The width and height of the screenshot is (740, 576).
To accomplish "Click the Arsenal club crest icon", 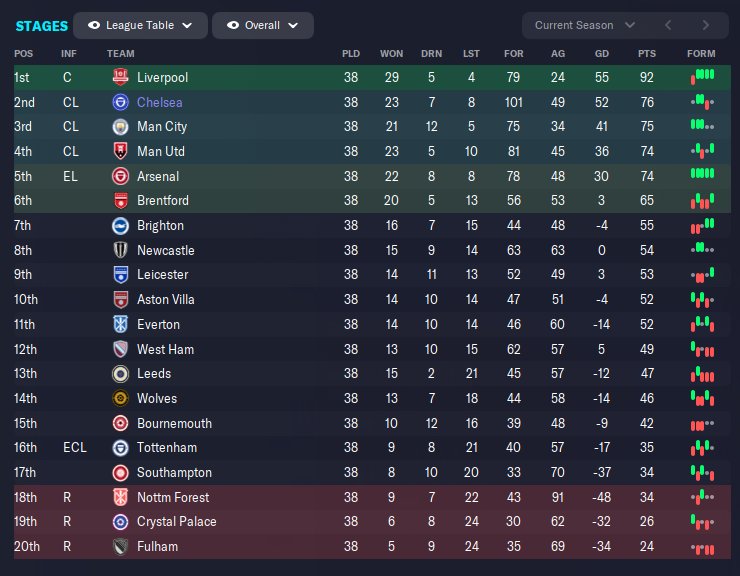I will coord(120,176).
